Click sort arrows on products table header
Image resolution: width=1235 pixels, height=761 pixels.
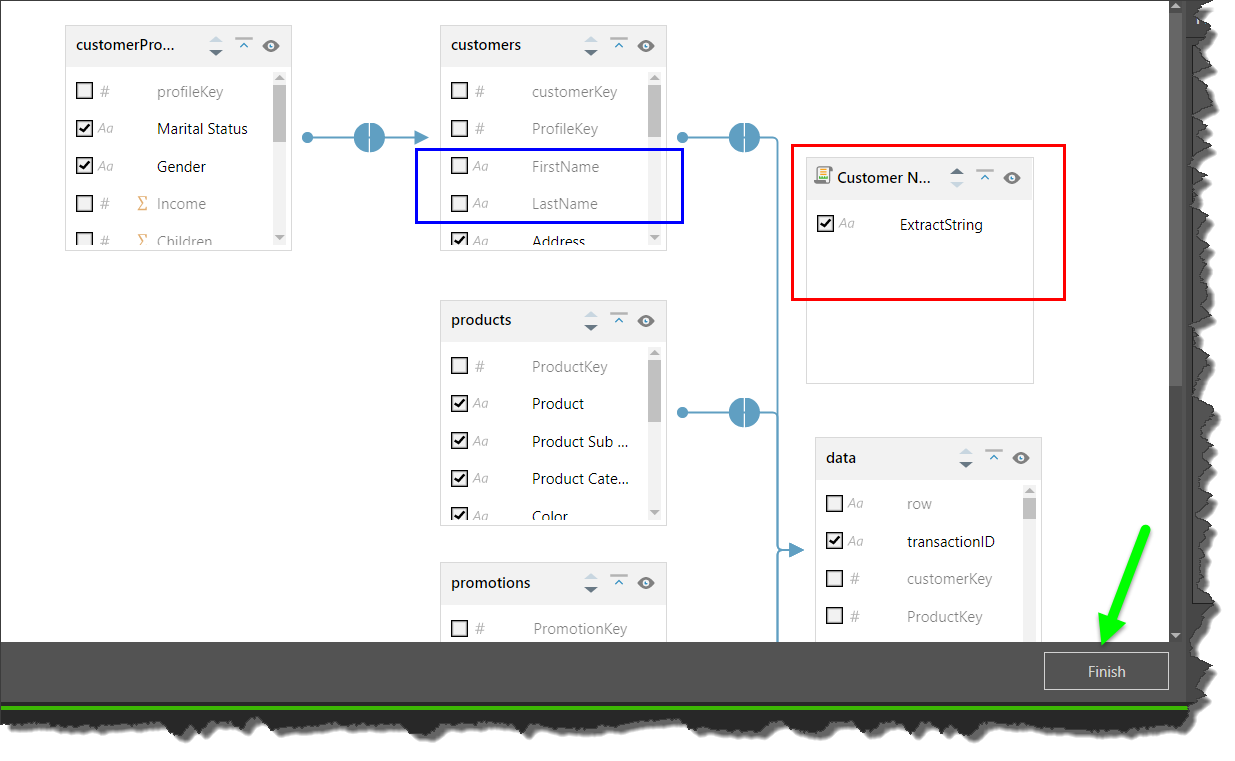(x=591, y=321)
